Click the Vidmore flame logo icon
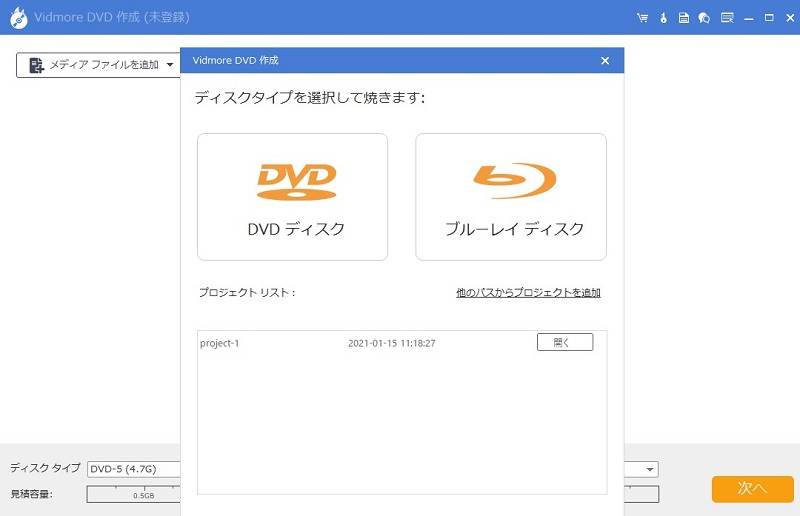Viewport: 800px width, 516px height. click(x=19, y=18)
